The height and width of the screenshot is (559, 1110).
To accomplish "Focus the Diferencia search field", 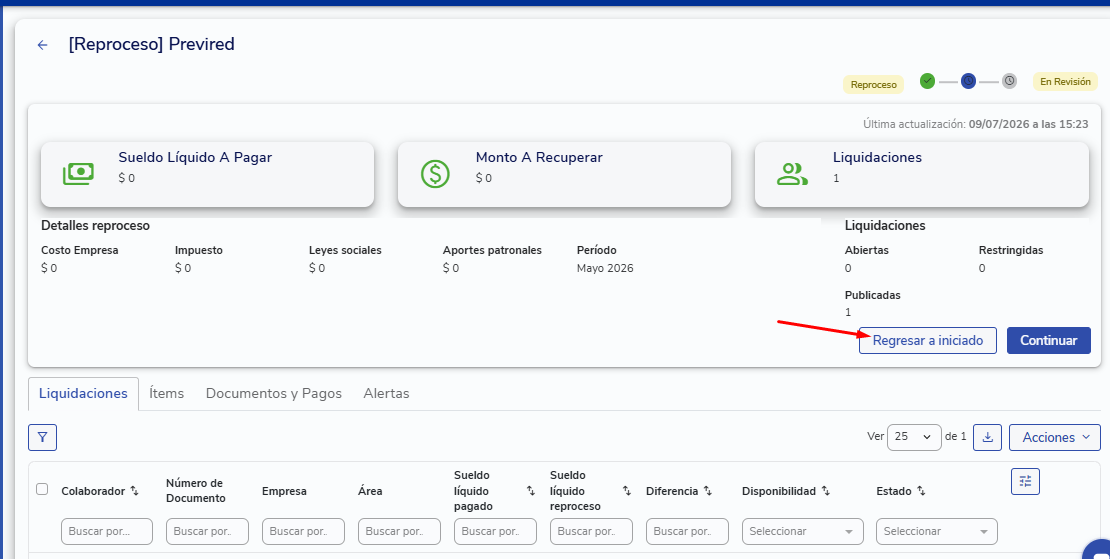I will [687, 531].
